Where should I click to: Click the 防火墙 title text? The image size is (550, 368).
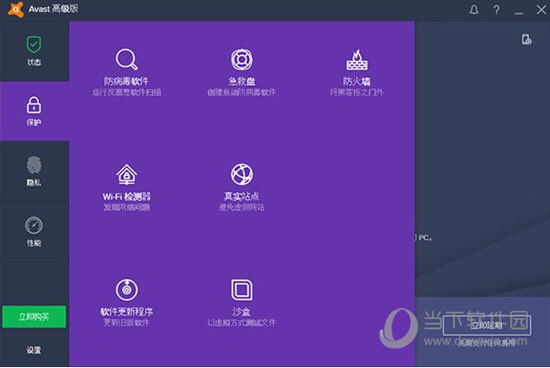click(x=357, y=81)
